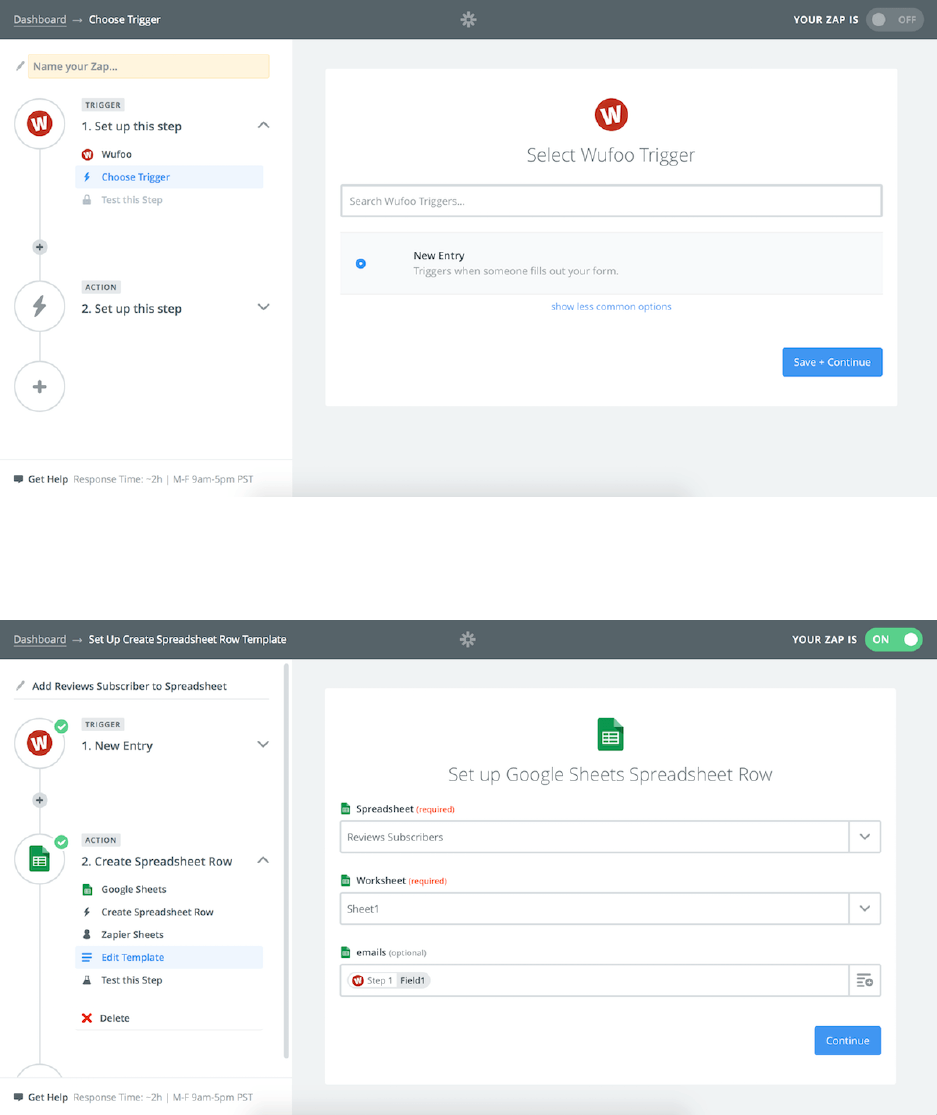Viewport: 937px width, 1115px height.
Task: Click Save + Continue button
Action: point(832,362)
